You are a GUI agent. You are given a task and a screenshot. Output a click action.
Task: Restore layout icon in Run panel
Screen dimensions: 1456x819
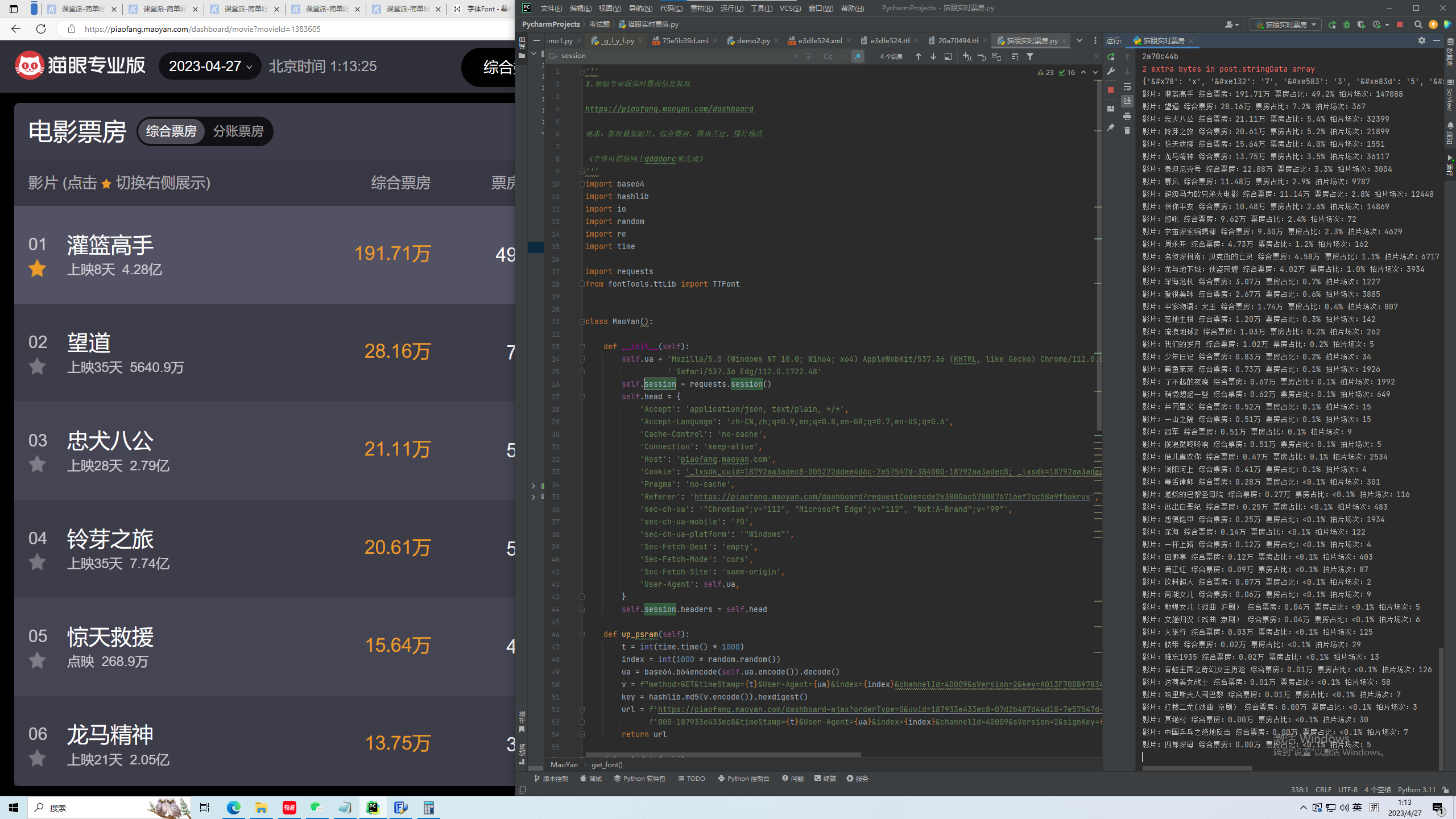tap(1111, 108)
